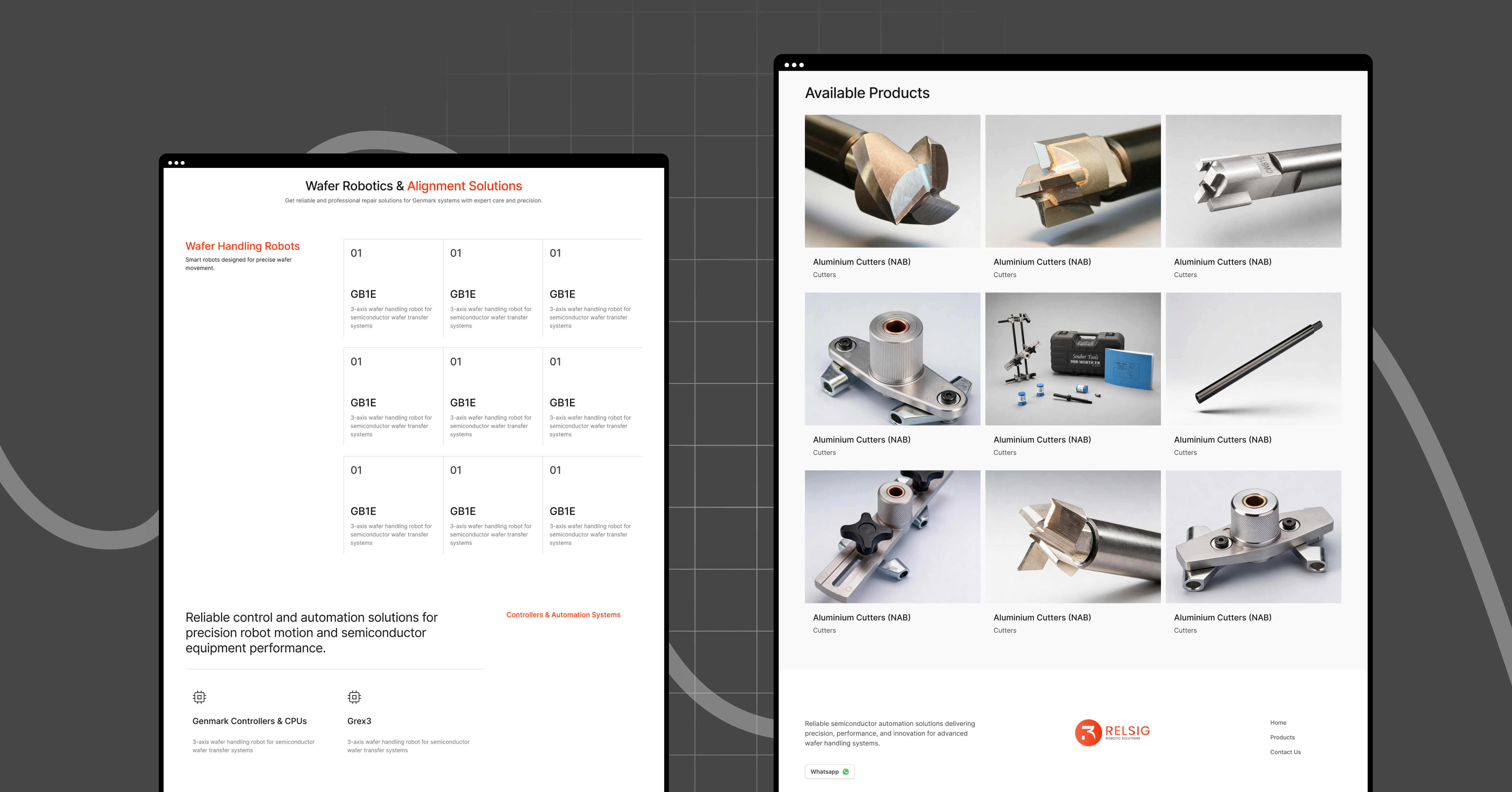Click the 'Reliable control and automation solutions' heading
The image size is (1512, 792).
pyautogui.click(x=312, y=633)
